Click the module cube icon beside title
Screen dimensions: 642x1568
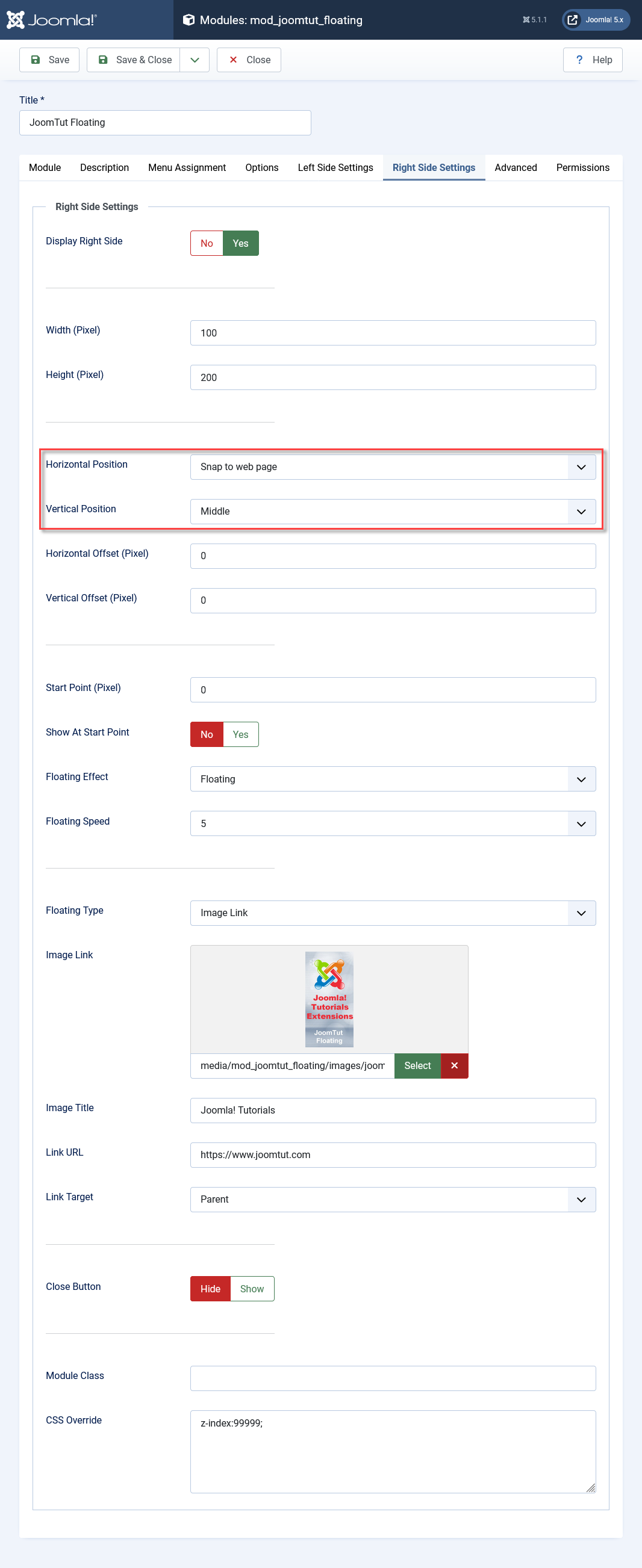point(189,20)
